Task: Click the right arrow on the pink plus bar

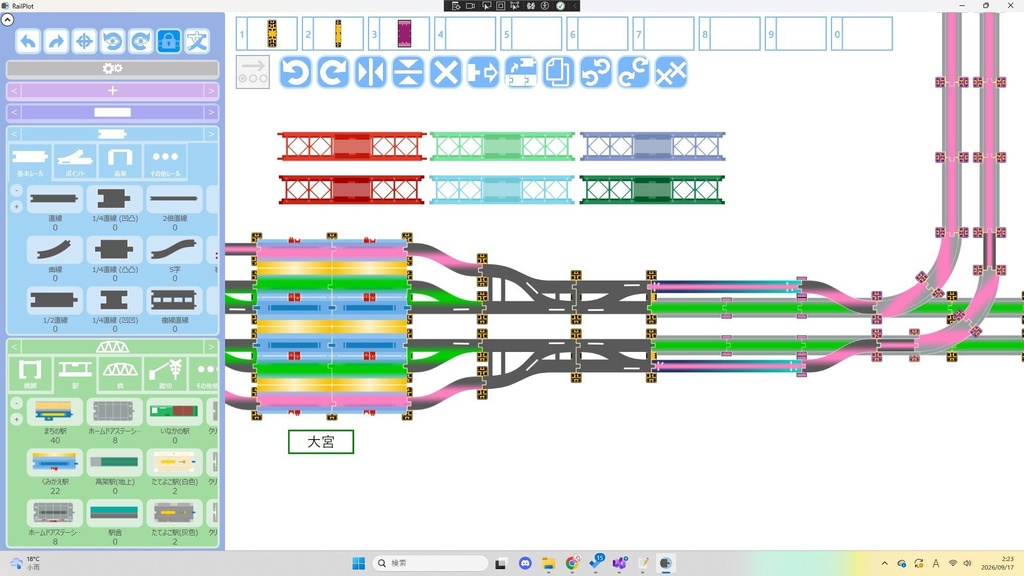Action: (211, 91)
